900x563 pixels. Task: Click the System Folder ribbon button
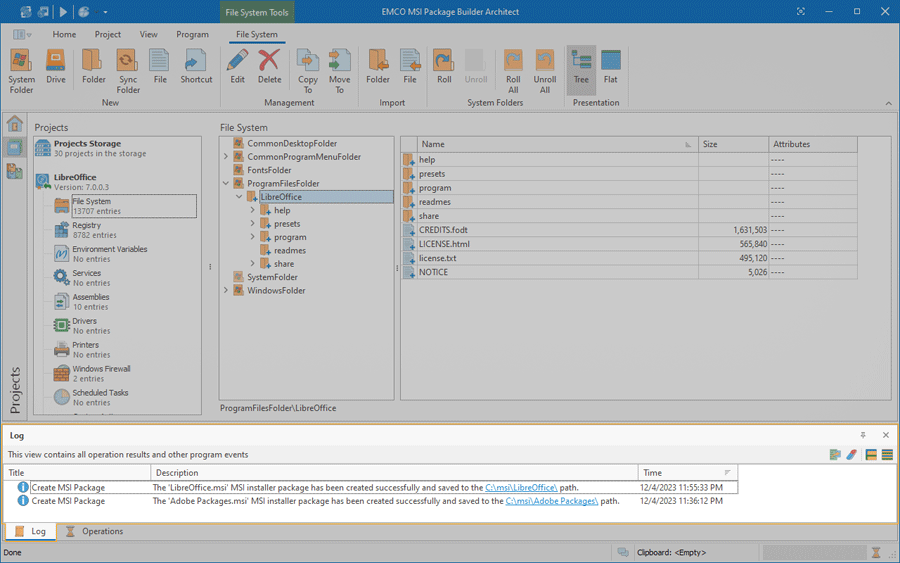[21, 71]
